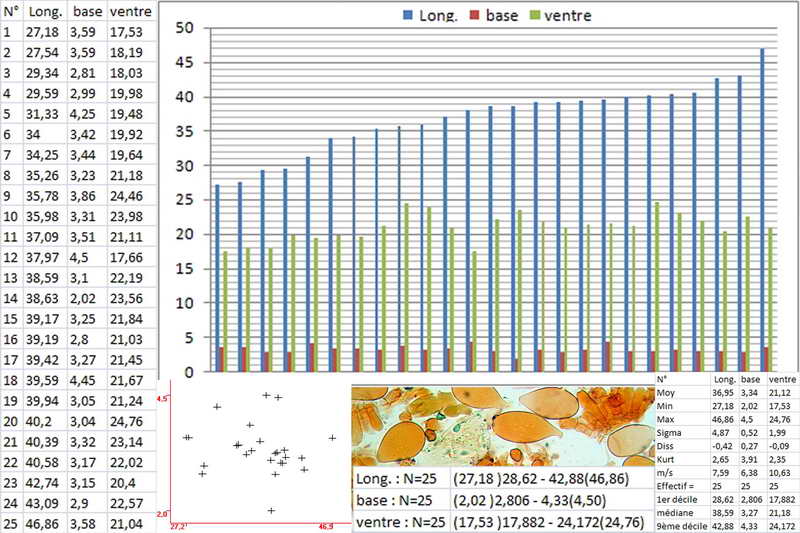The height and width of the screenshot is (533, 800).
Task: Click the 35 label on the chart's vertical axis
Action: (x=184, y=131)
